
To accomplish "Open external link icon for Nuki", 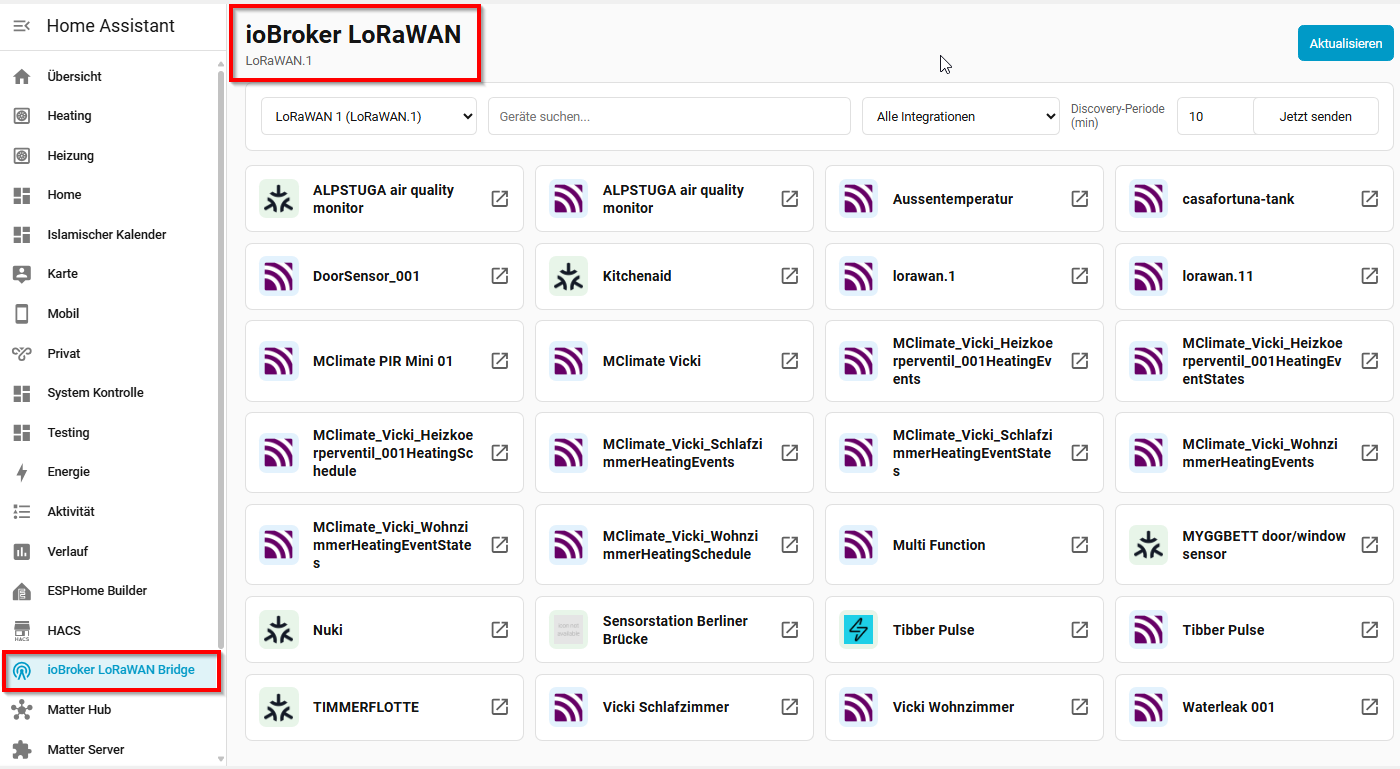I will click(500, 630).
